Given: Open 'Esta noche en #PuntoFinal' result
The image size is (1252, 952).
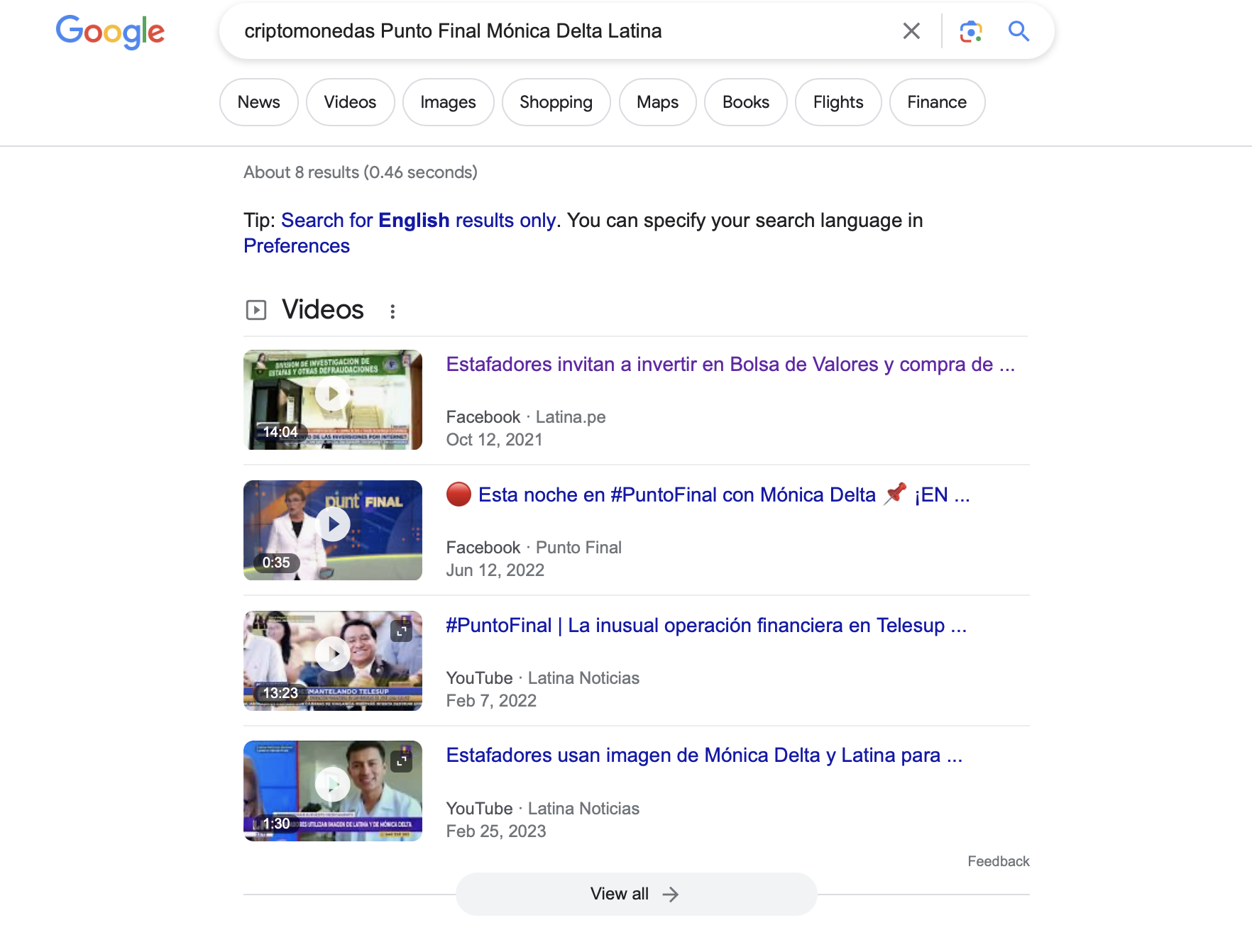Looking at the screenshot, I should [708, 495].
